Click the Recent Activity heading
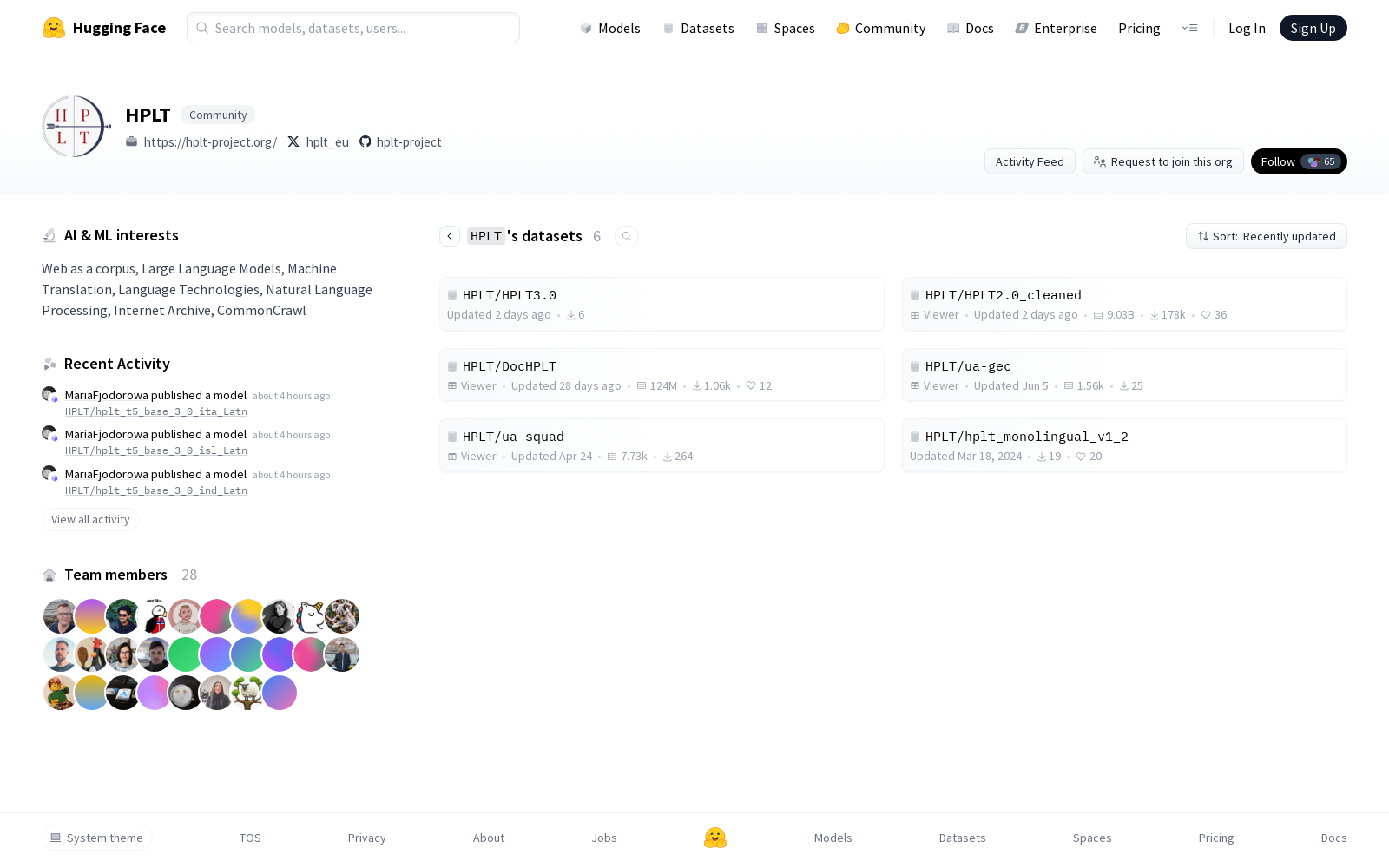Viewport: 1389px width, 868px height. [x=117, y=364]
